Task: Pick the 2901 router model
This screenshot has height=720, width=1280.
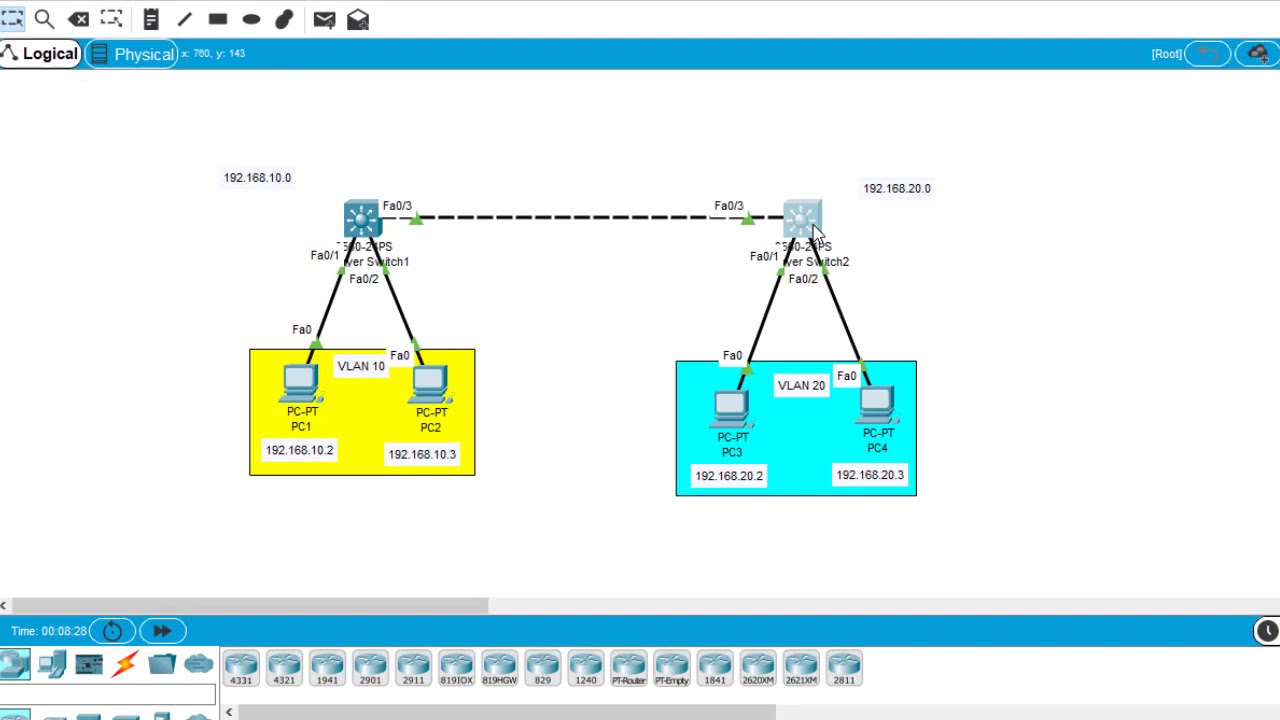Action: click(370, 668)
